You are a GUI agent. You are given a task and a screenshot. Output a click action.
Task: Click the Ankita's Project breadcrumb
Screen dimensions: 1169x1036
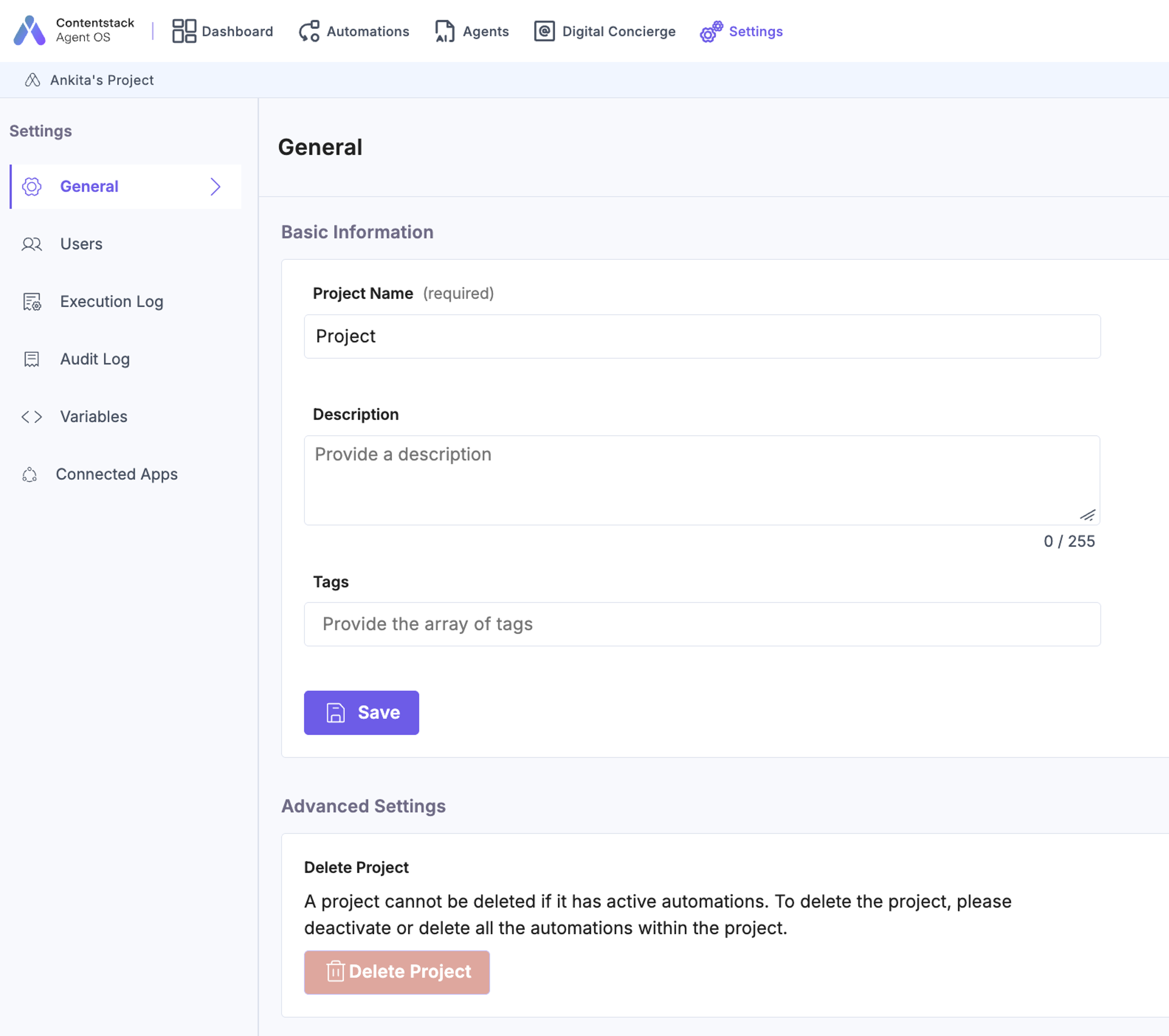pos(102,80)
